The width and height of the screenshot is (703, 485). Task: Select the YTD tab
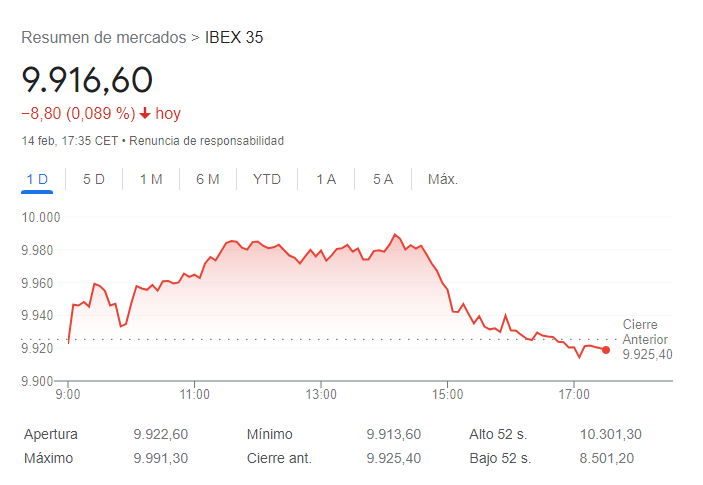267,179
